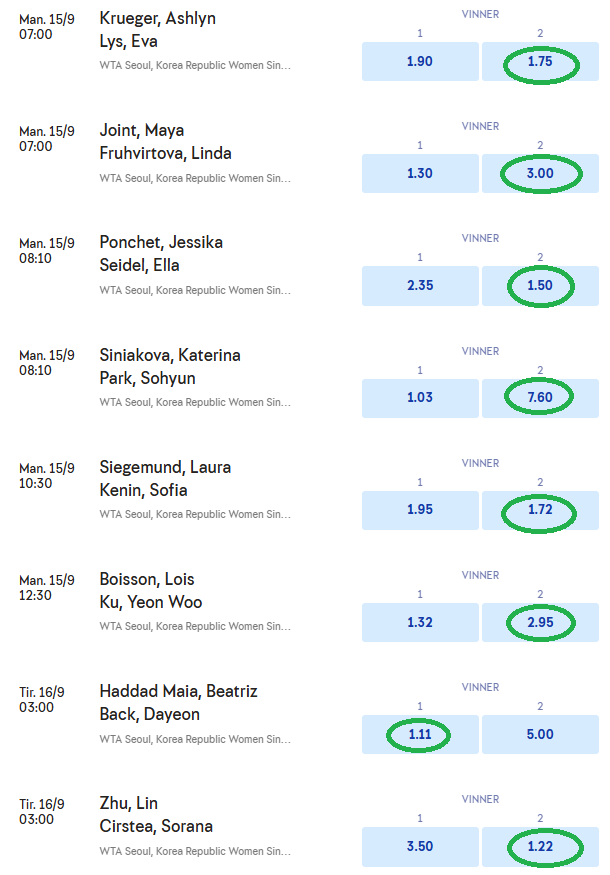Select the 2.95 odds for Ku, Yeon Woo
Viewport: 610px width, 875px height.
[540, 622]
